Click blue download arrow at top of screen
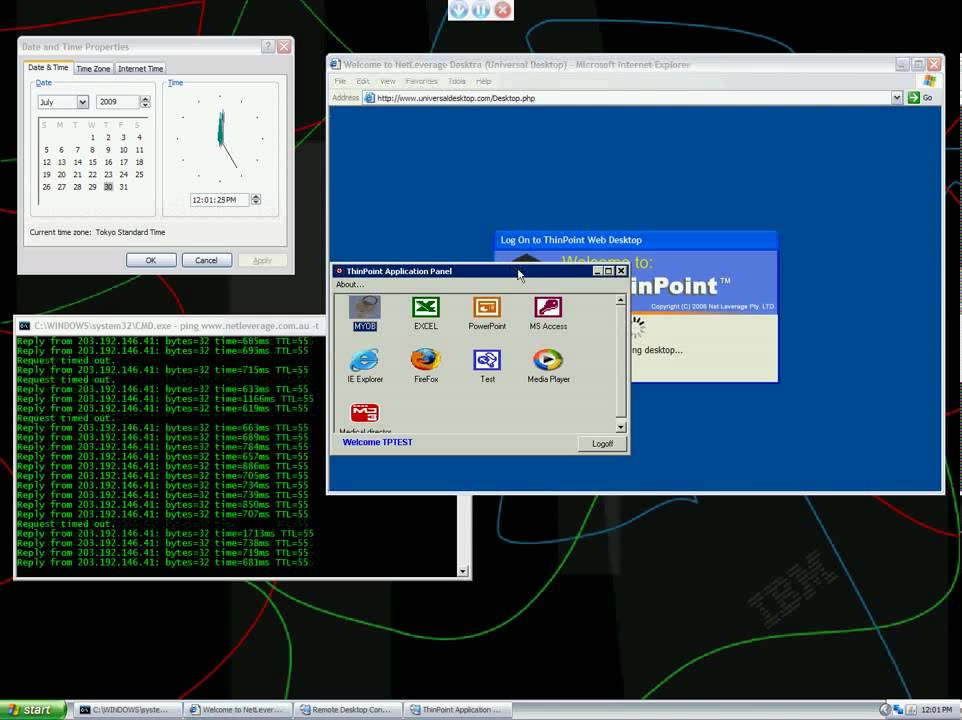Viewport: 962px width, 720px height. coord(459,9)
